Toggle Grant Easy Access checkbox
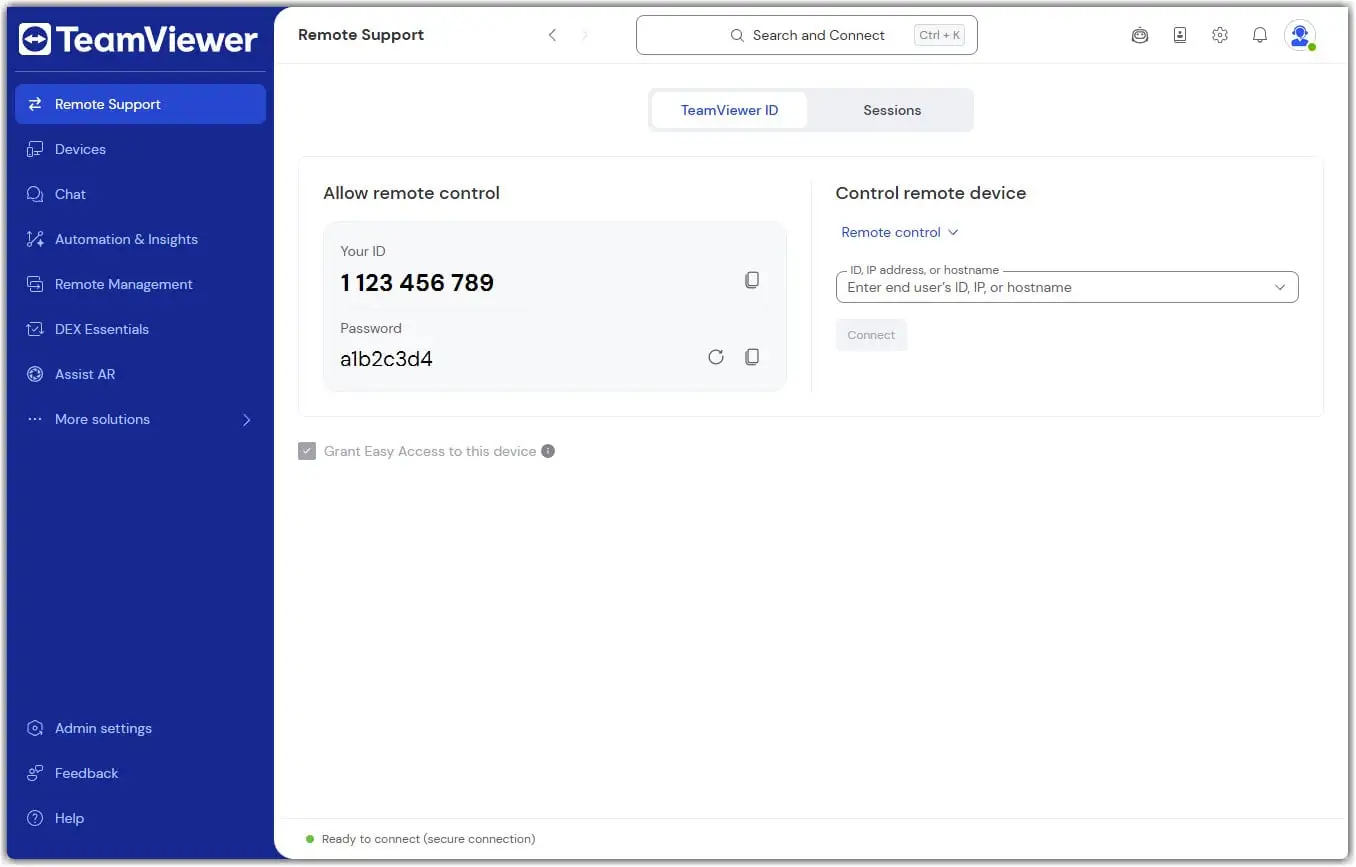Viewport: 1356px width, 867px height. pyautogui.click(x=307, y=451)
